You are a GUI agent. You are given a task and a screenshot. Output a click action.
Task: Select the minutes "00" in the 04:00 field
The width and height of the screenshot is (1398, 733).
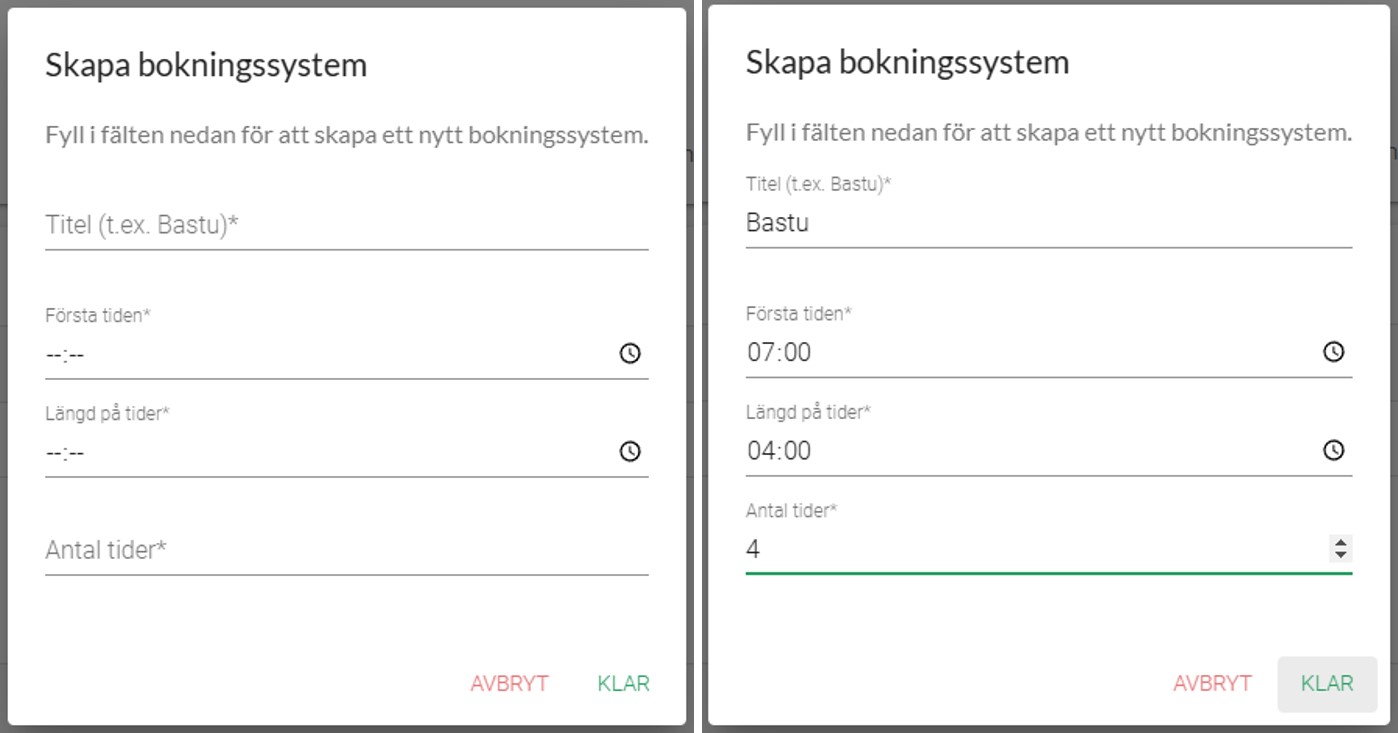797,451
